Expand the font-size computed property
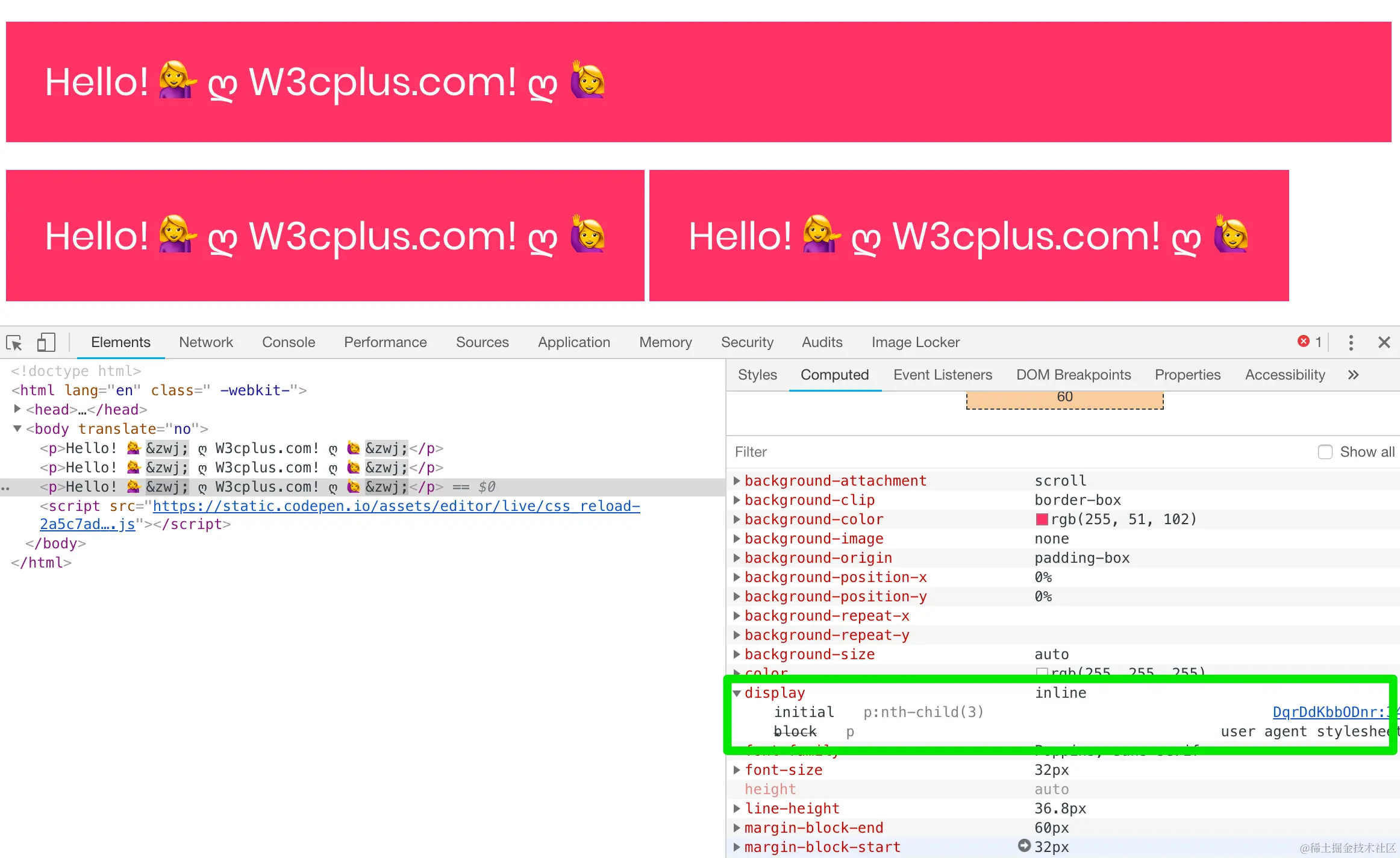 click(737, 770)
